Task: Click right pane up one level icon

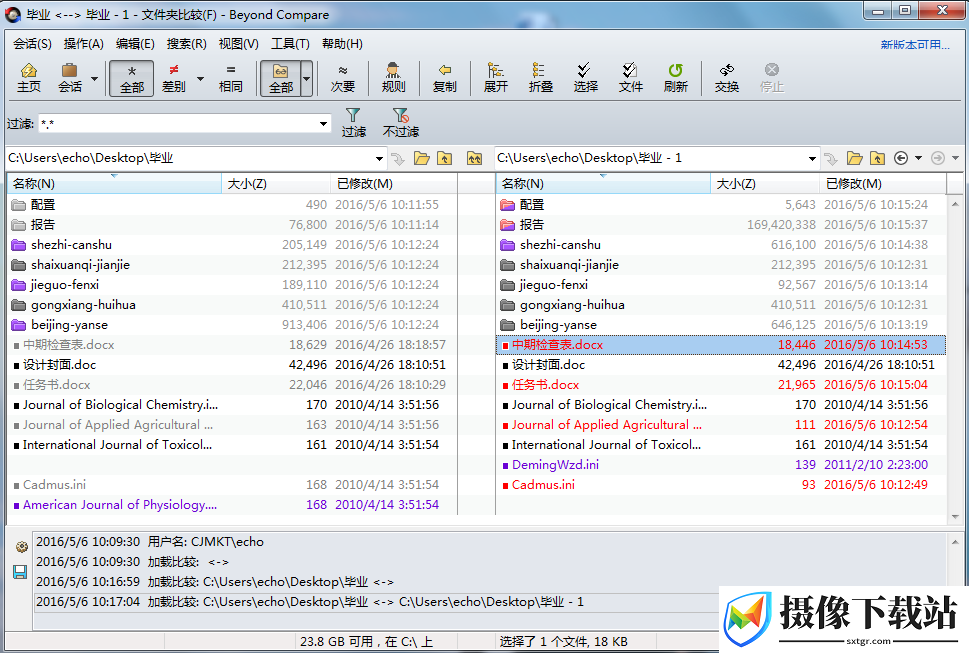Action: pyautogui.click(x=877, y=159)
